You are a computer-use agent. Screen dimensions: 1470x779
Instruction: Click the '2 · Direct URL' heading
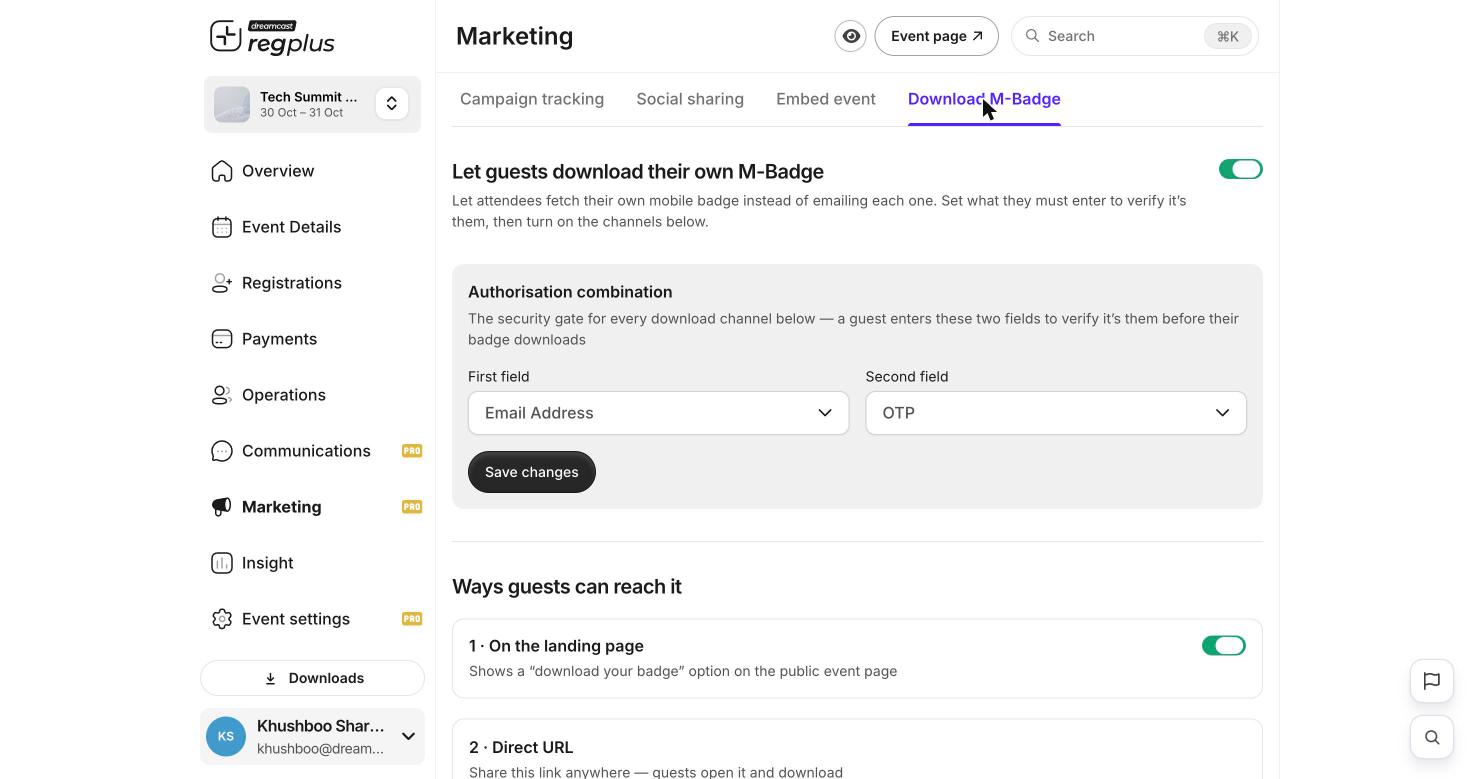(521, 747)
